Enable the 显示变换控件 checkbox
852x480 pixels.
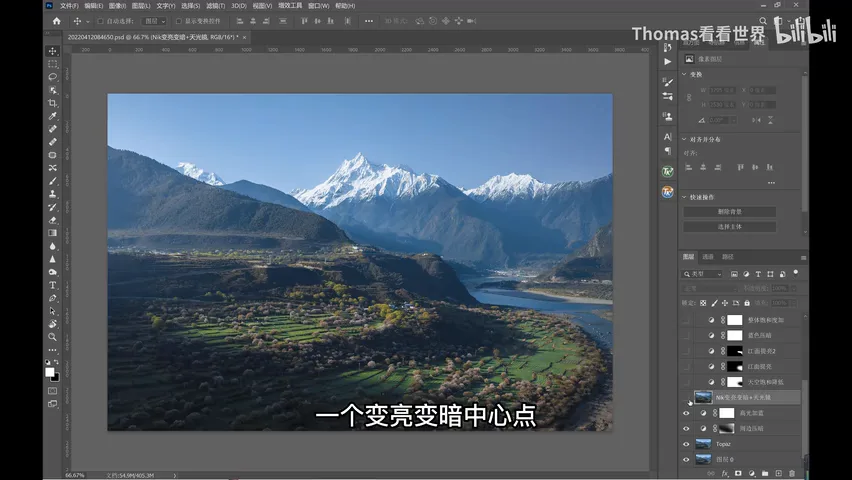[x=179, y=21]
